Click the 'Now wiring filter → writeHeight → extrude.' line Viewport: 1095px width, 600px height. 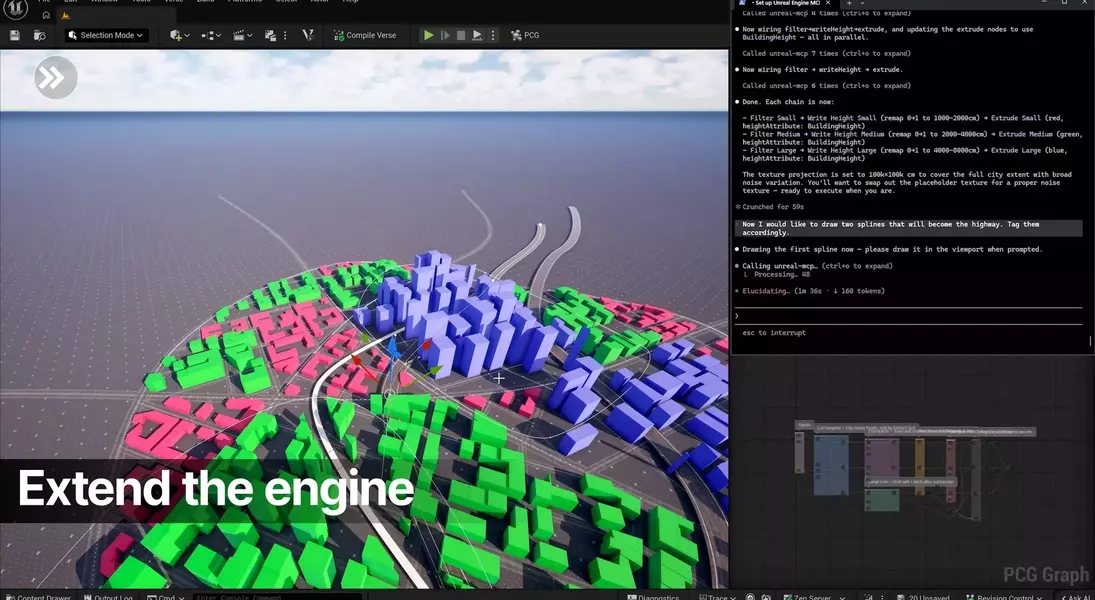click(x=818, y=69)
